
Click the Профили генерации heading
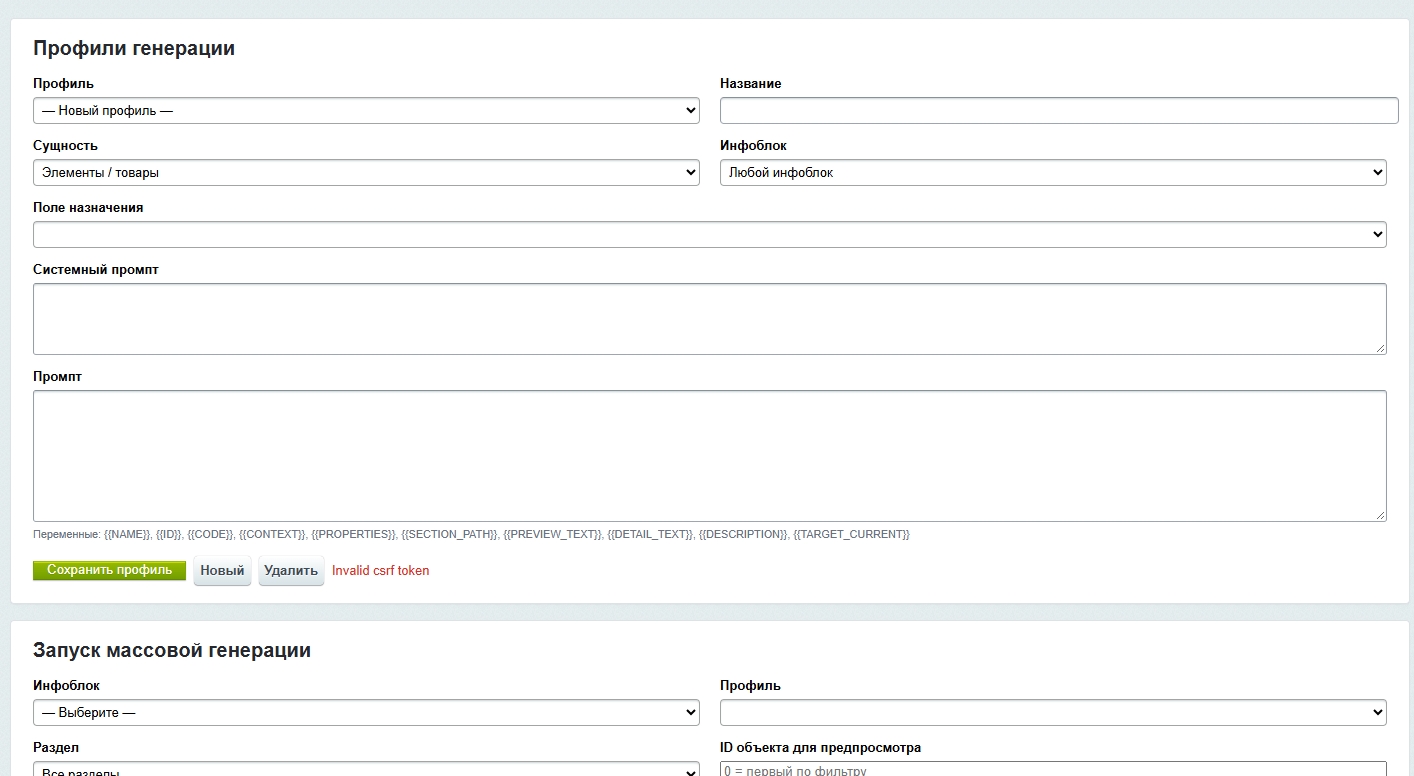pyautogui.click(x=134, y=48)
